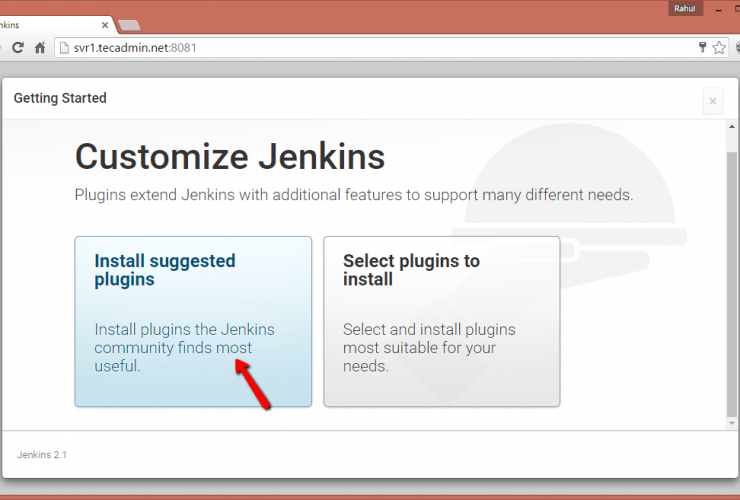Viewport: 740px width, 500px height.
Task: Choose Install suggested plugins
Action: pos(193,321)
